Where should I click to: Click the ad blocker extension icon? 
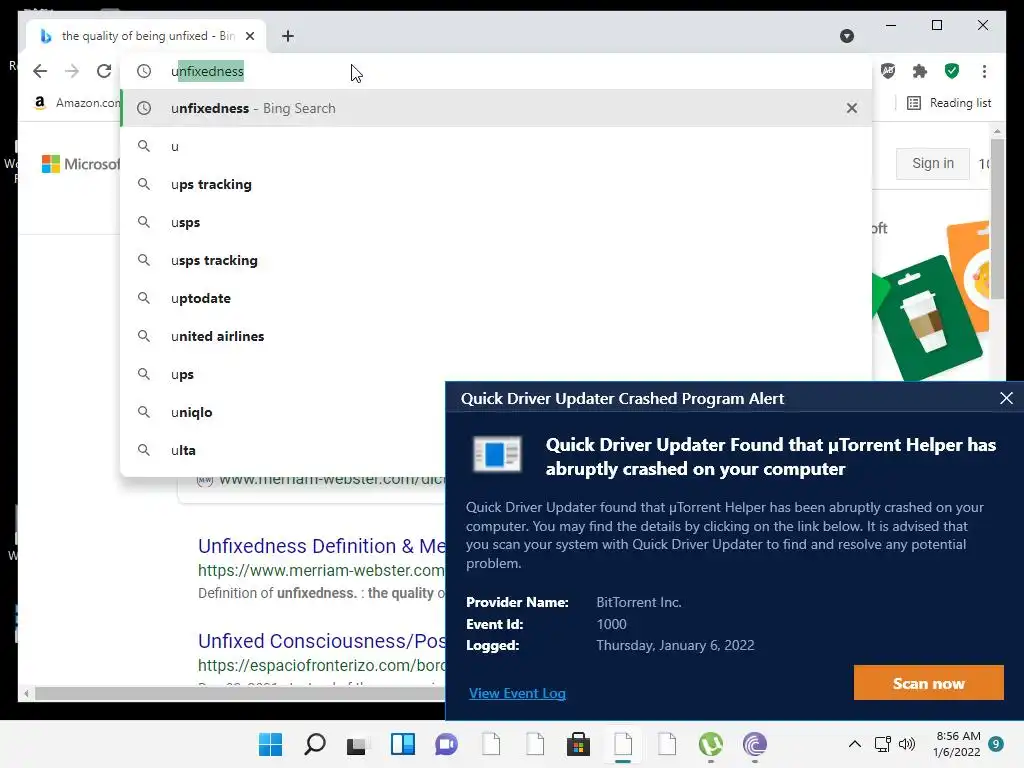[888, 71]
